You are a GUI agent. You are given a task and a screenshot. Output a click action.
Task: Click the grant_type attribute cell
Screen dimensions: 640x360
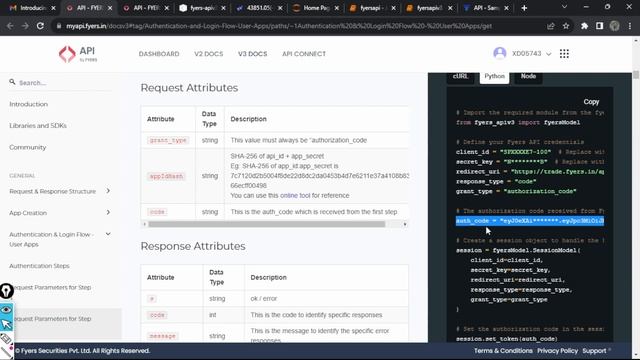(168, 140)
